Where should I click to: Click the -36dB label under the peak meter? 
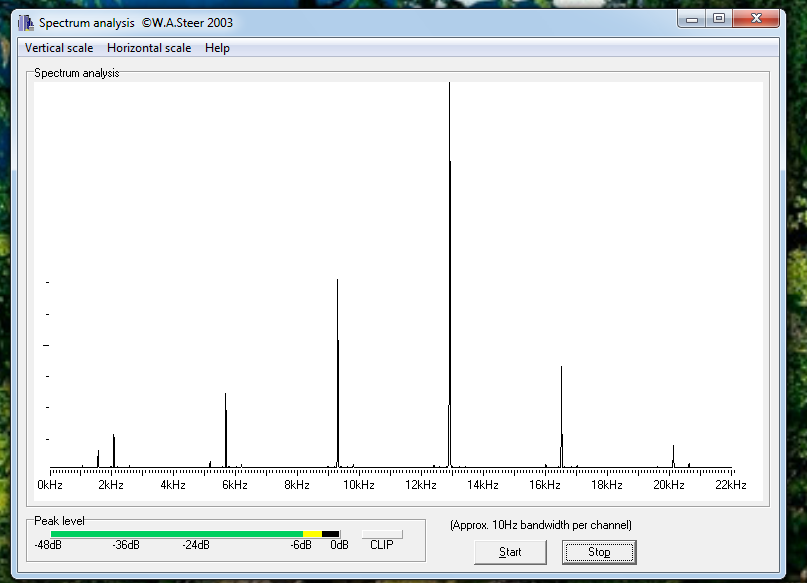[127, 545]
